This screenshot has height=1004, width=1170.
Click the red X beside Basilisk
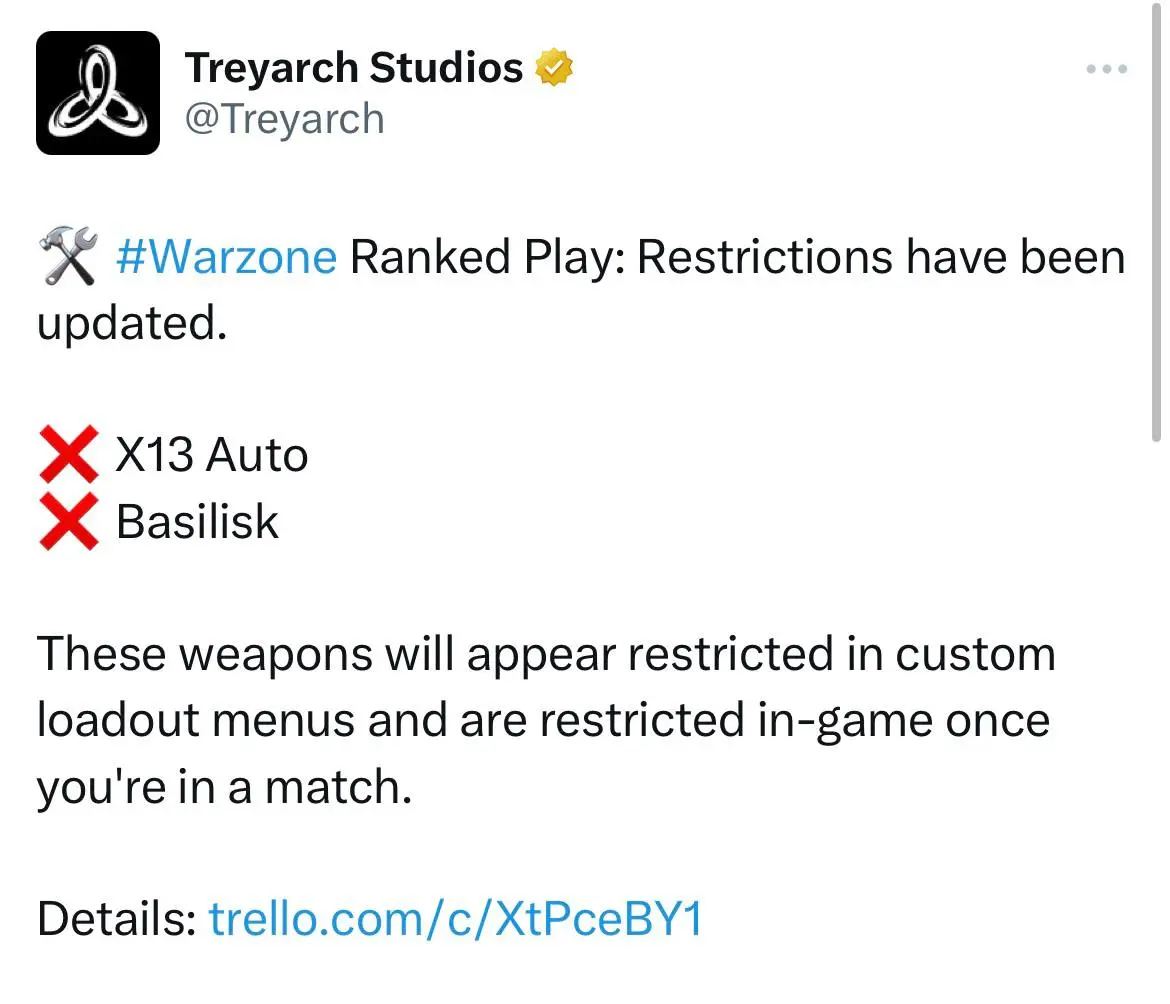pyautogui.click(x=69, y=521)
